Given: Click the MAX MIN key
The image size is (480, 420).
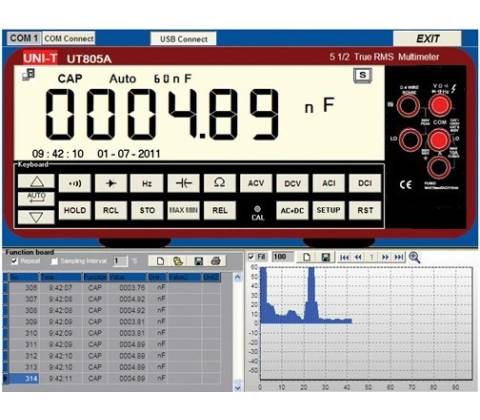Looking at the screenshot, I should click(183, 210).
